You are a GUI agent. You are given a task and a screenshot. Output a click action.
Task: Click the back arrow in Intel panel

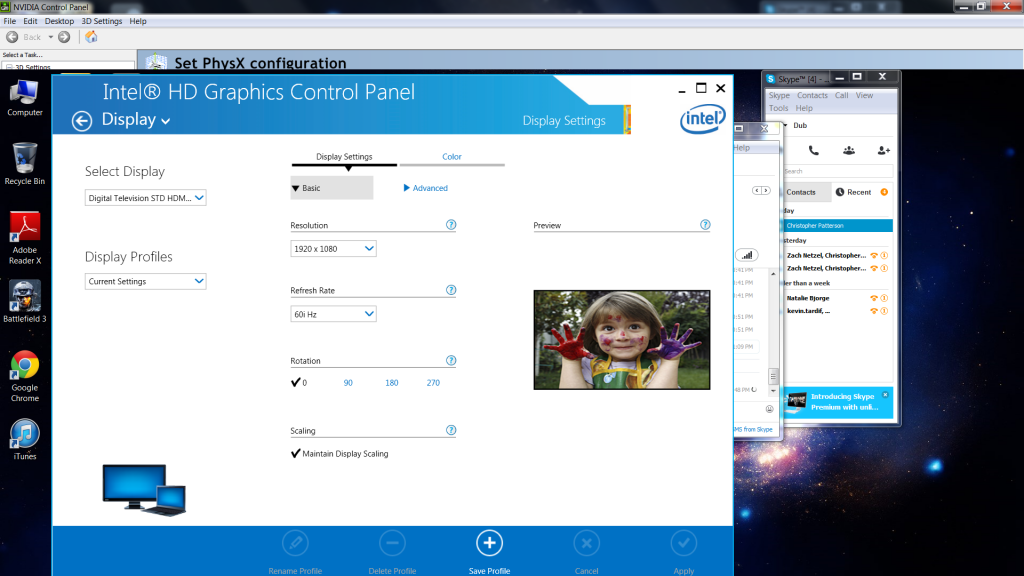[82, 121]
